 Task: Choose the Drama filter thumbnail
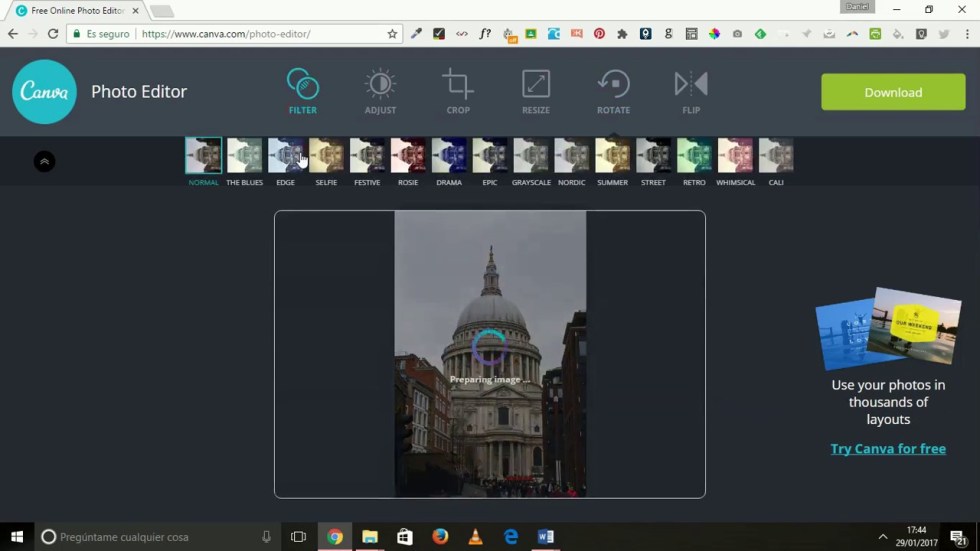coord(449,156)
